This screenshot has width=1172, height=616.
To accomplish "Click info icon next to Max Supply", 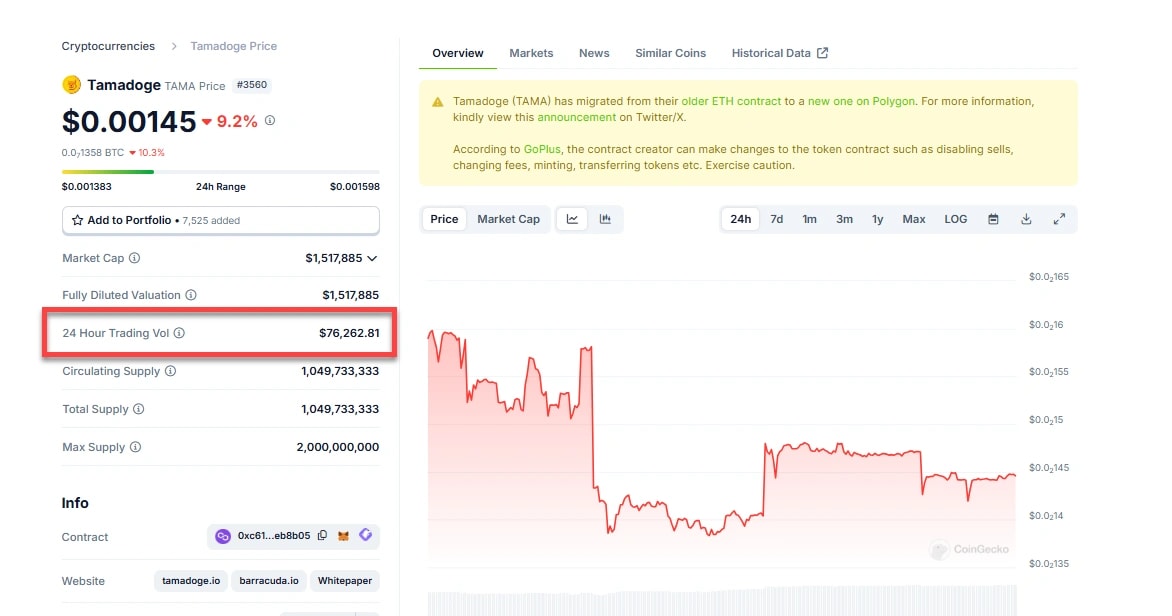I will (x=135, y=447).
